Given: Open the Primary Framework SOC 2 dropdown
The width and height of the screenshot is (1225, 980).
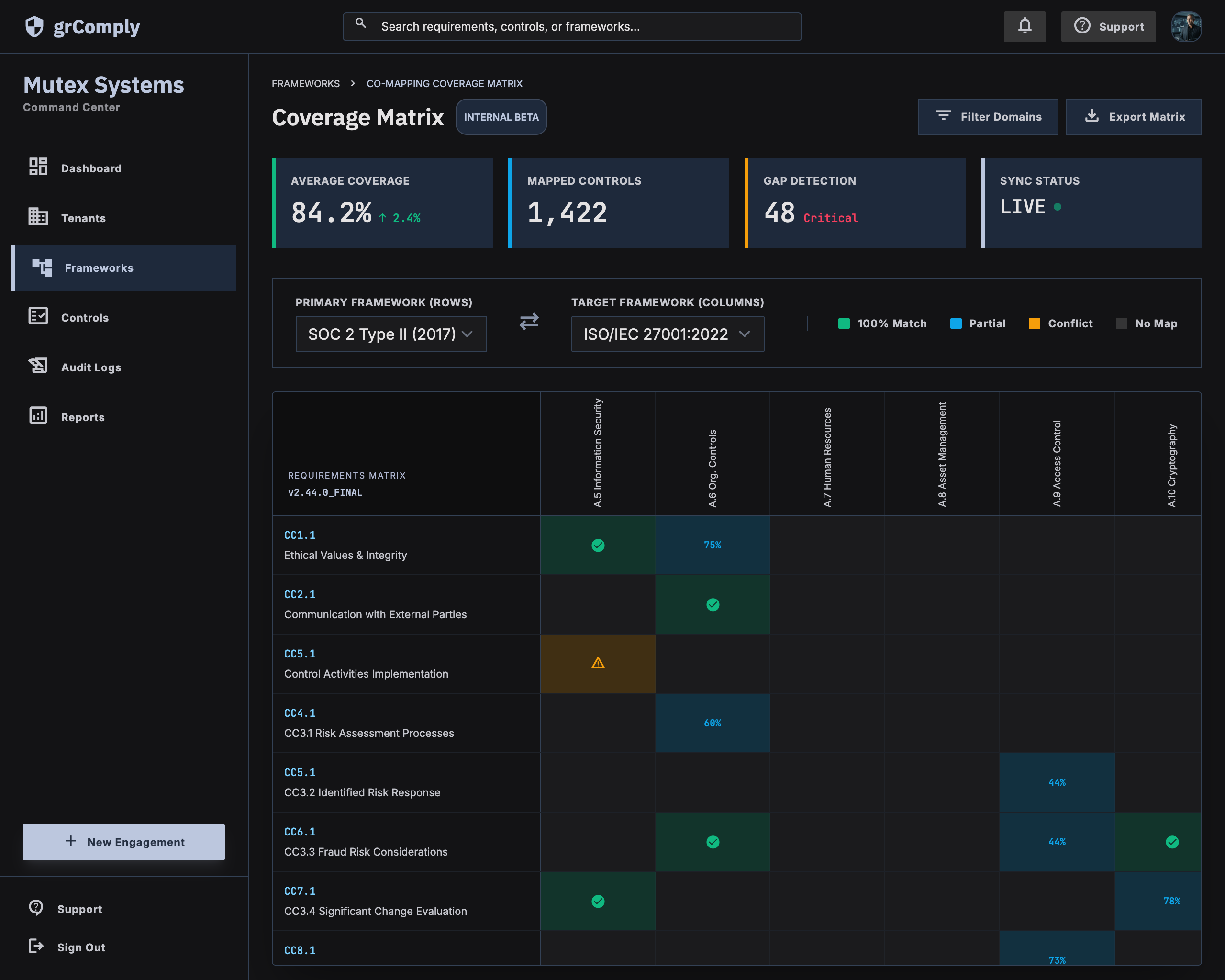Looking at the screenshot, I should point(391,334).
